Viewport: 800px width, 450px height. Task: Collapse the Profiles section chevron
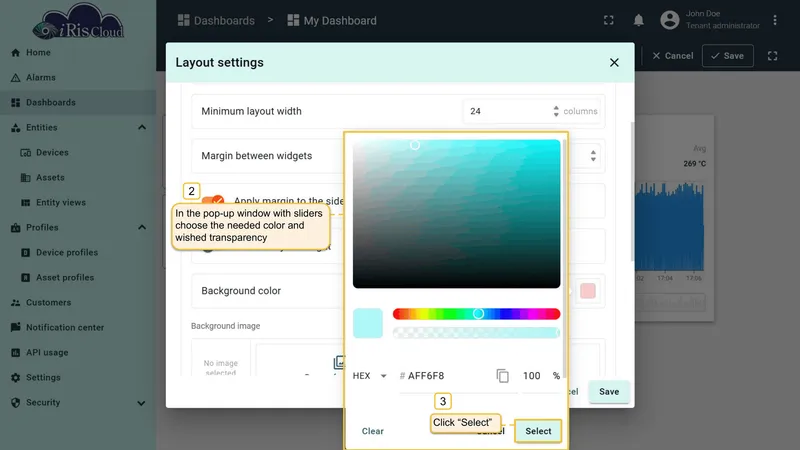click(142, 228)
